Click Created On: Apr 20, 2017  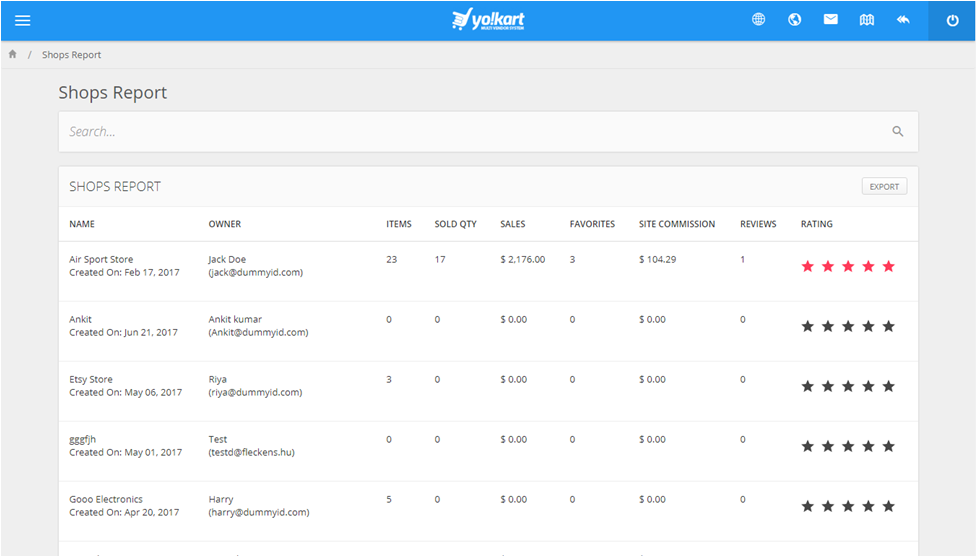(124, 512)
